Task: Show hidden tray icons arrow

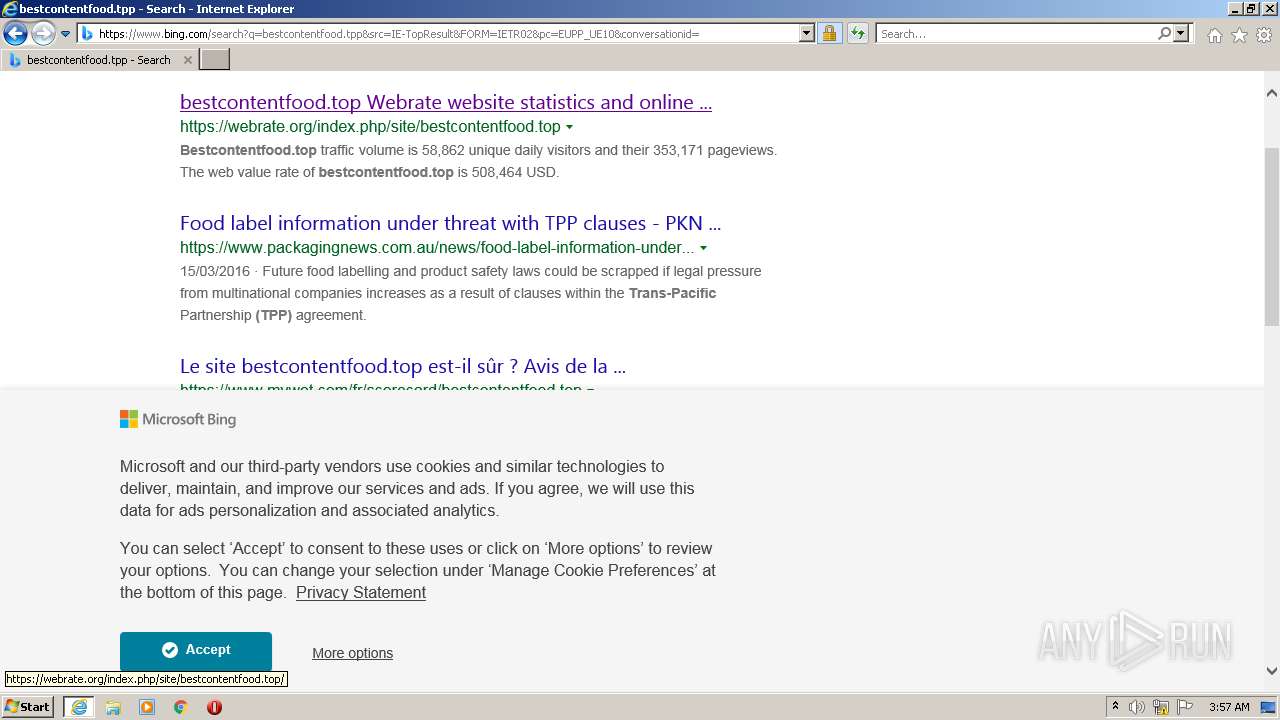Action: (1116, 707)
